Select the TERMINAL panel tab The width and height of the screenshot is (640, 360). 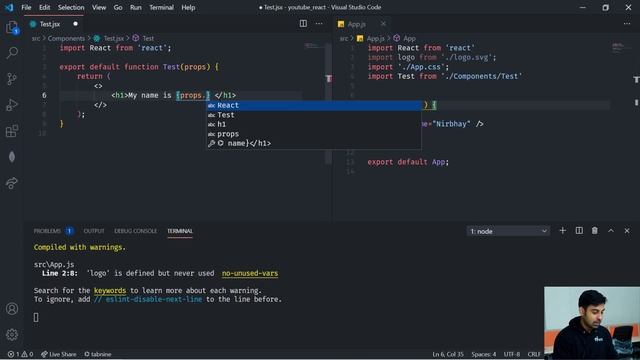[180, 231]
